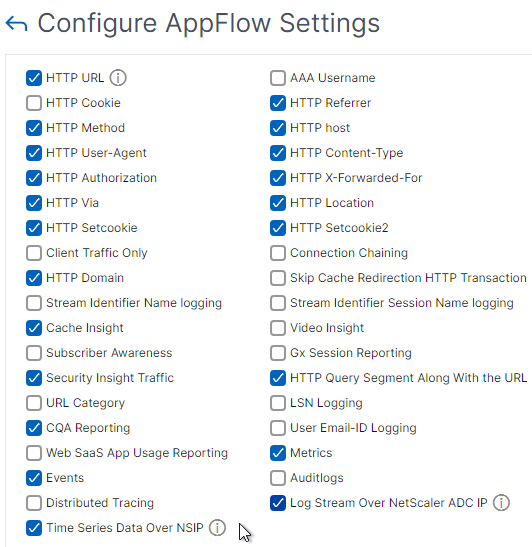
Task: Check Web SaaS App Usage Reporting
Action: click(34, 453)
